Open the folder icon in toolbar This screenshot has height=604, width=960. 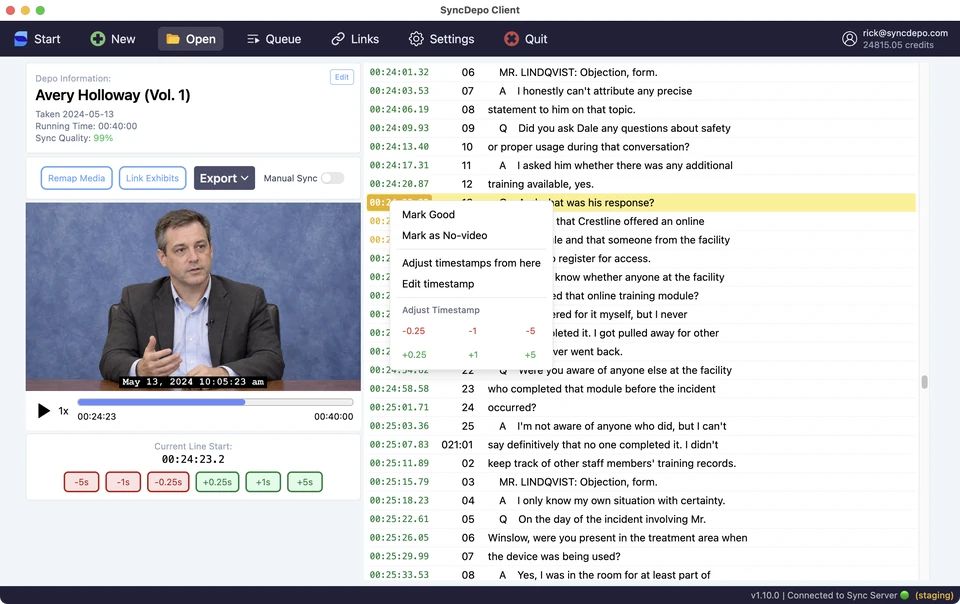(173, 39)
